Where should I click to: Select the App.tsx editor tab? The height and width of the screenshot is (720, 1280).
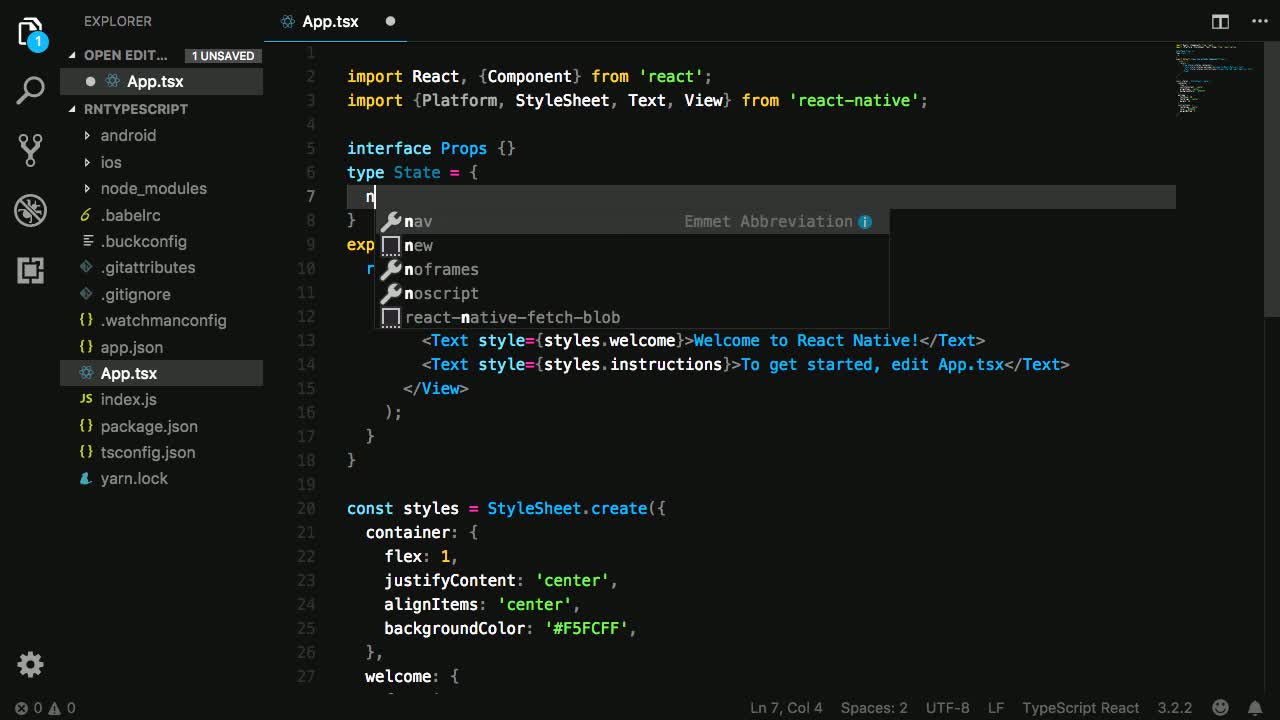[x=330, y=21]
